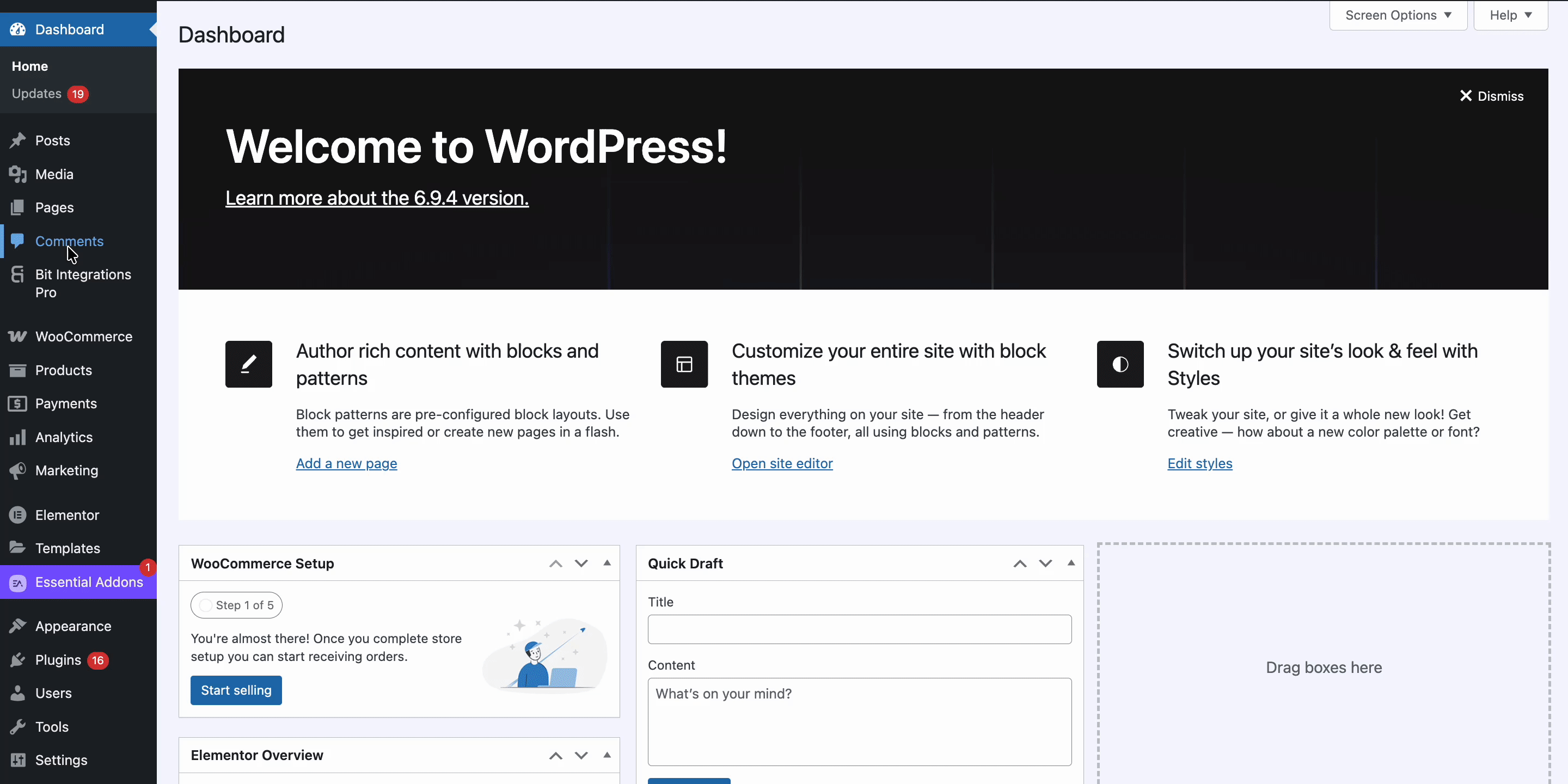Click the Payments dollar icon
This screenshot has height=784, width=1568.
pos(17,403)
